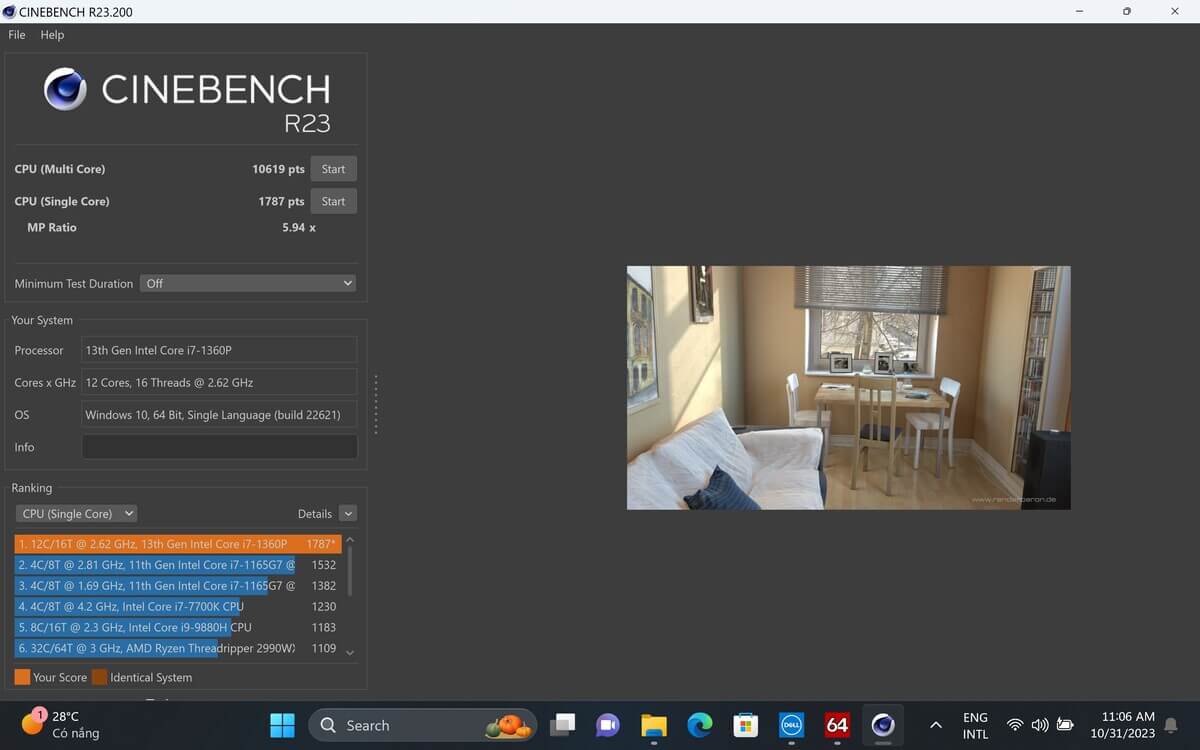
Task: Click the 1787 pts single core score
Action: point(281,201)
